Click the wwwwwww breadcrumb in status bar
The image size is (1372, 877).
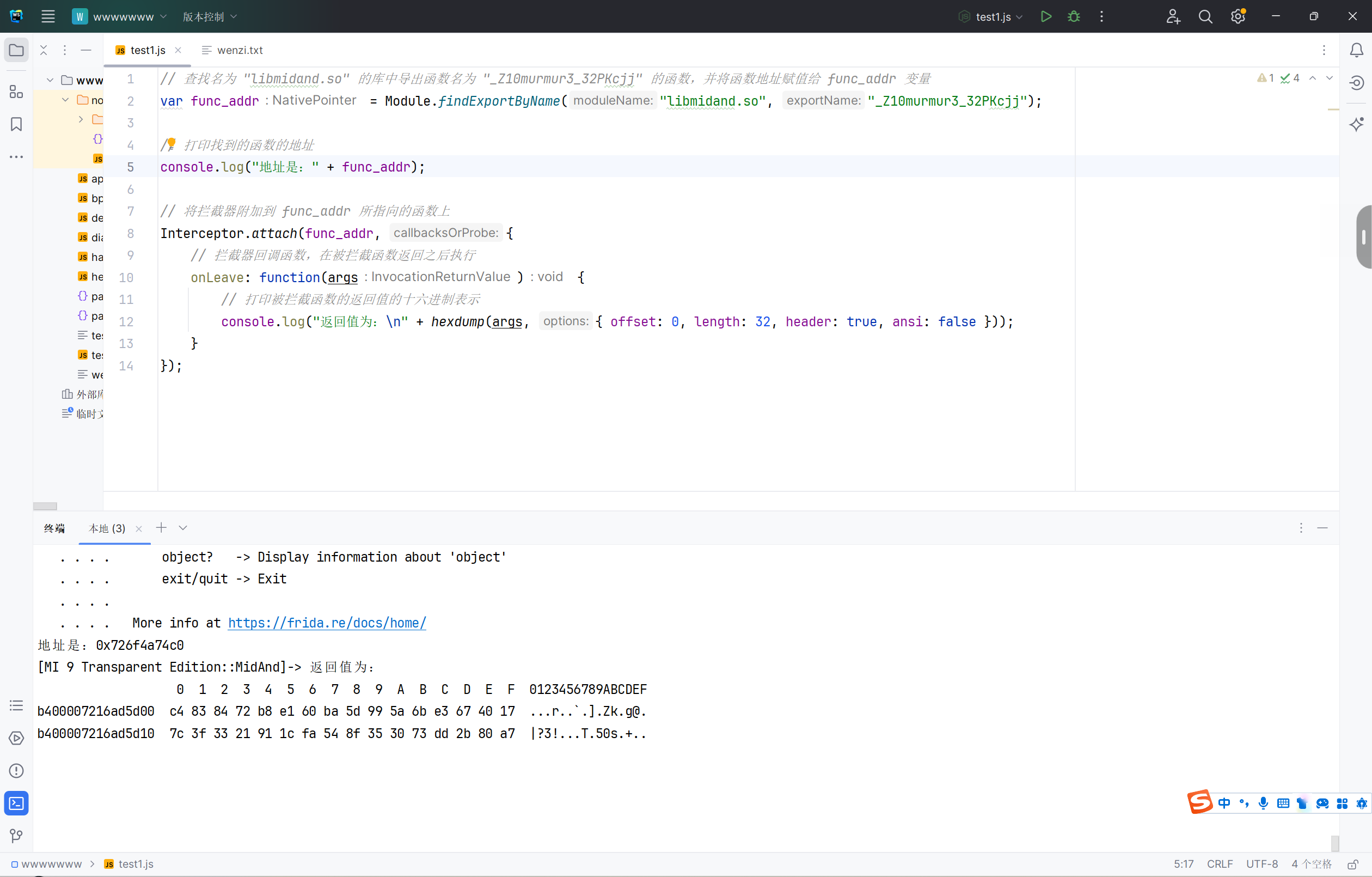[46, 864]
